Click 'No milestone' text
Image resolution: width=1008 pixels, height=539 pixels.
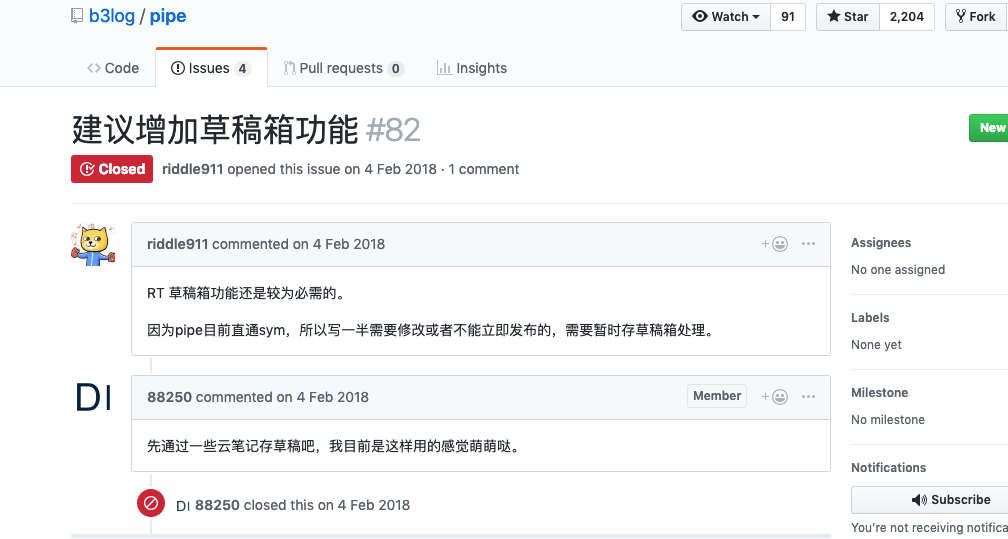coord(888,419)
